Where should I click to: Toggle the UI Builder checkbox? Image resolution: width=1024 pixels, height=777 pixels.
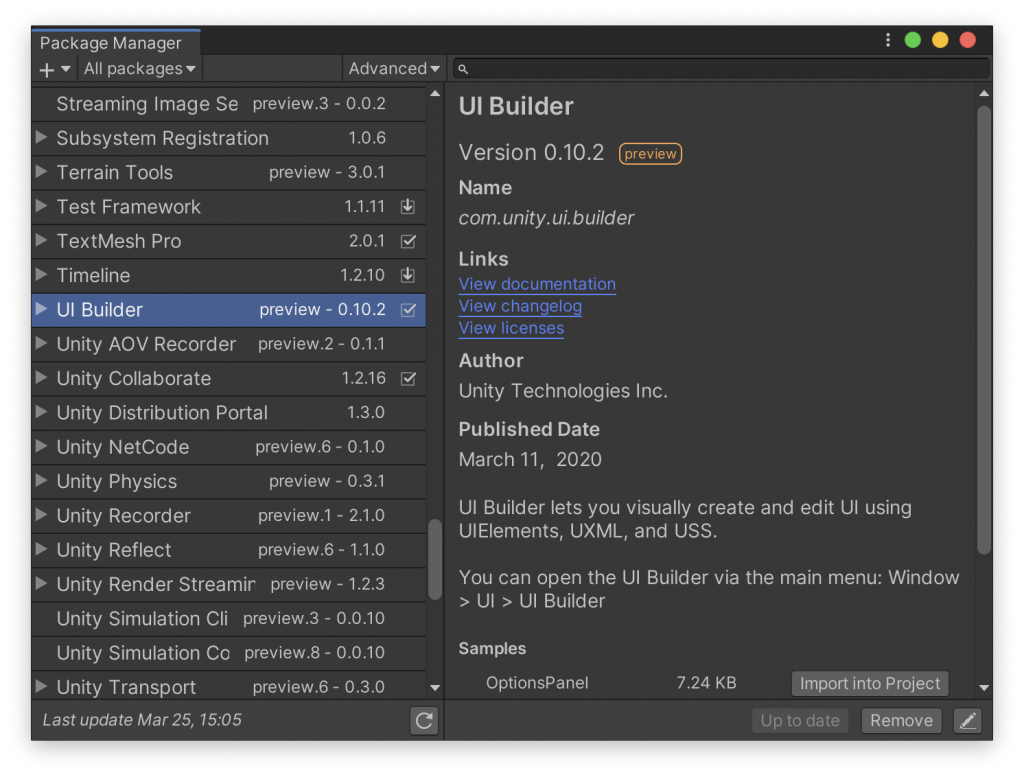pyautogui.click(x=408, y=310)
